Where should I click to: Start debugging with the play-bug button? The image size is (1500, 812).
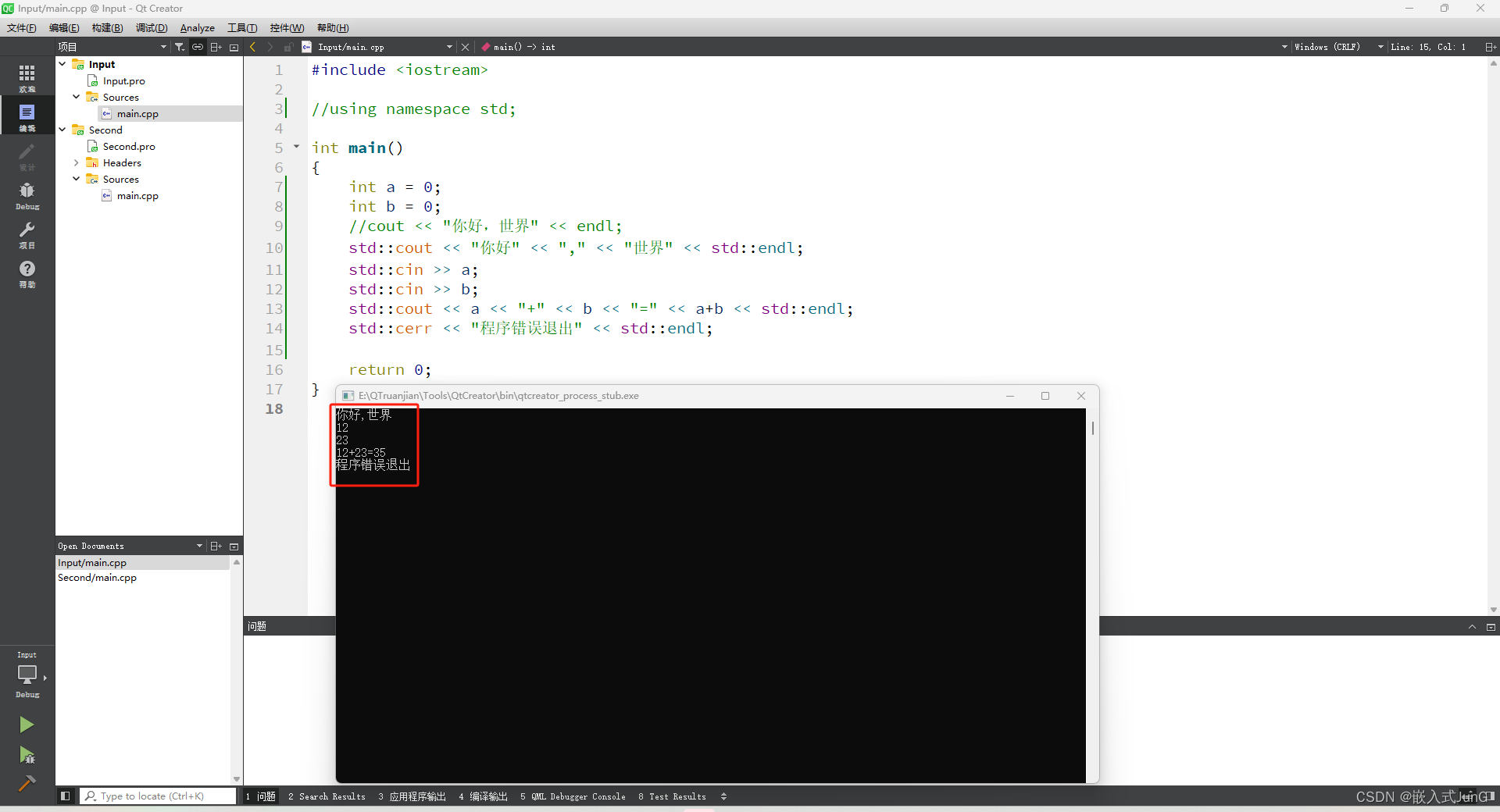[27, 754]
